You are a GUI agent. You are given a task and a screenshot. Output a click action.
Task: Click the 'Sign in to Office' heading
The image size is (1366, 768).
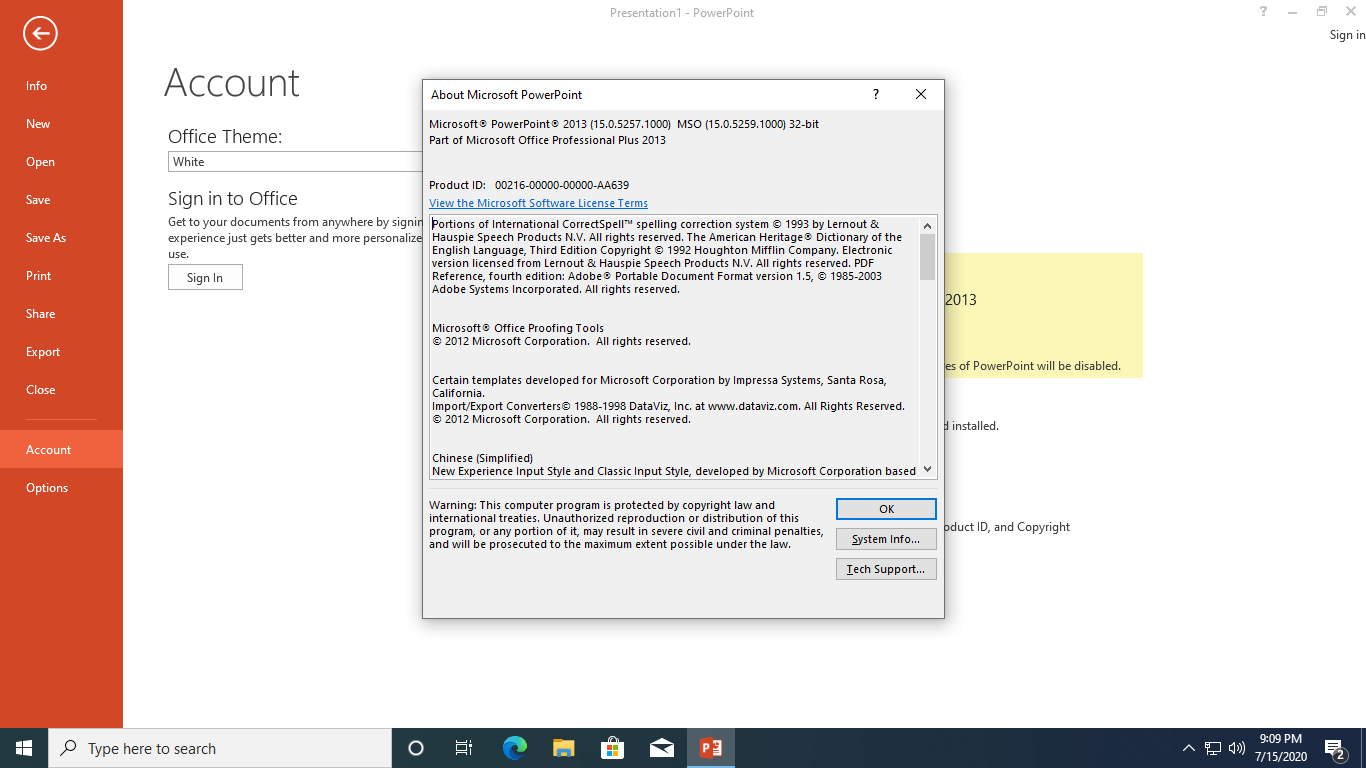[233, 198]
